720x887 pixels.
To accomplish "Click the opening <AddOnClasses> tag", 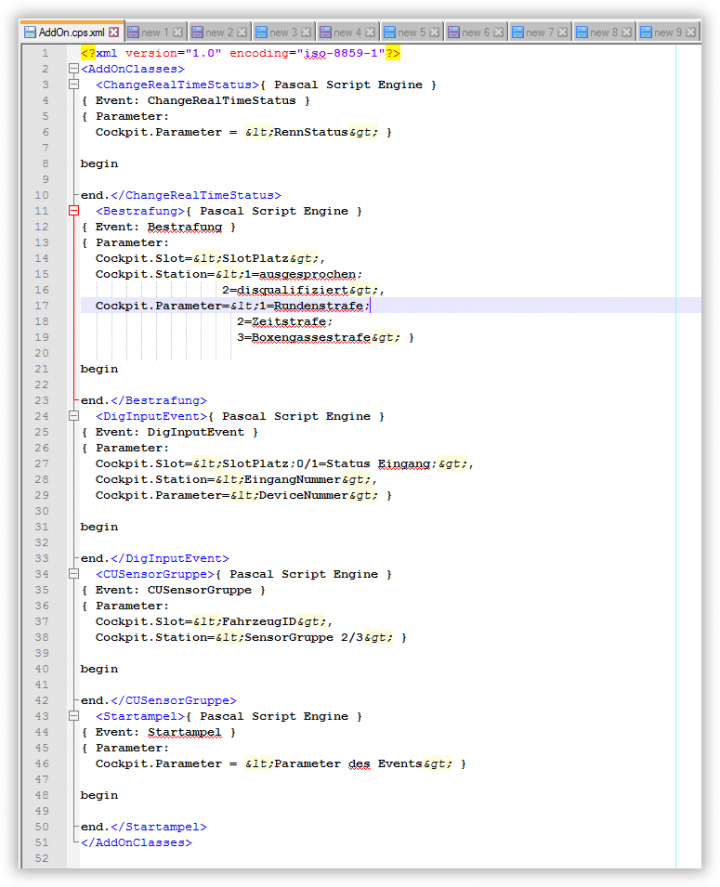I will pos(133,69).
